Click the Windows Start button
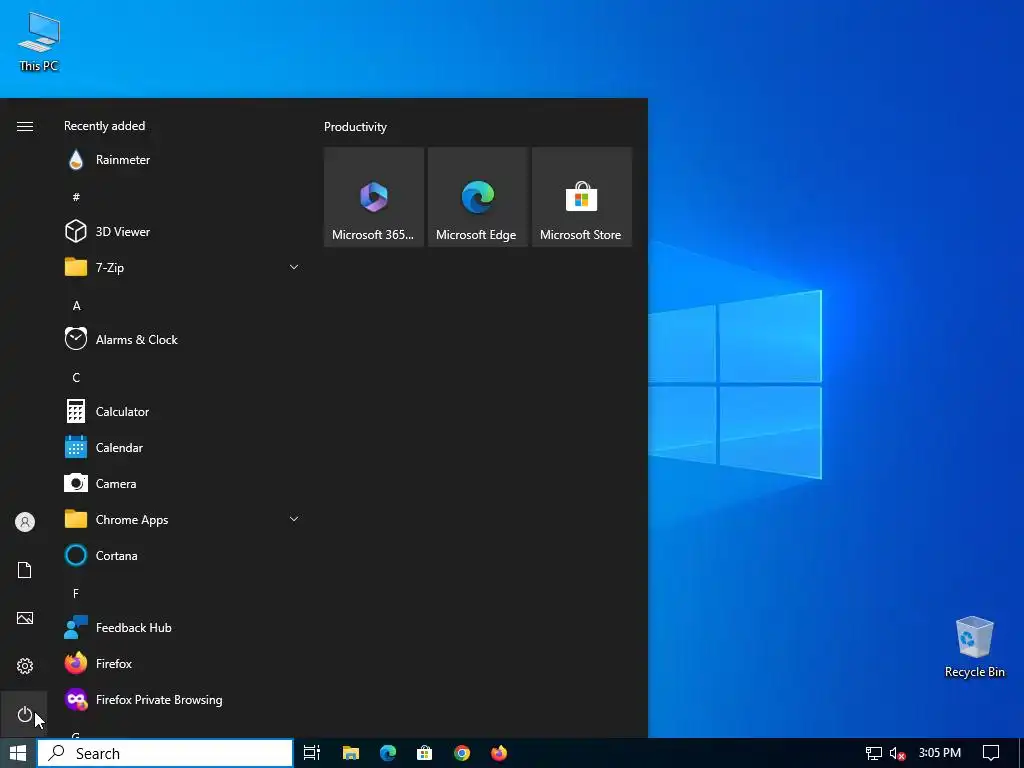 [18, 754]
